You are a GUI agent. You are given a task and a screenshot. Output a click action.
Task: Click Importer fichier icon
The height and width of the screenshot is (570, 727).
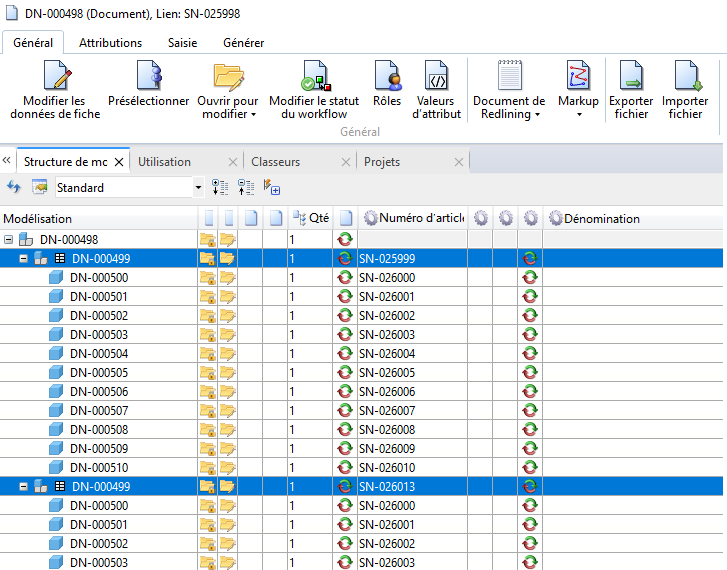(685, 77)
